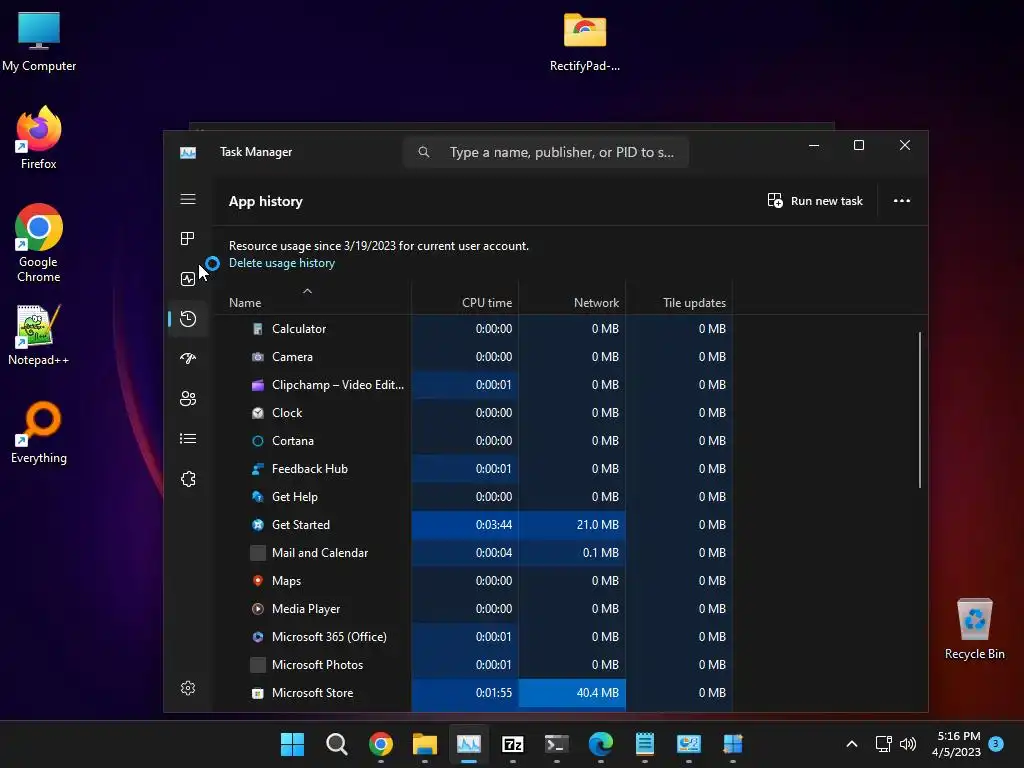Viewport: 1024px width, 768px height.
Task: Open the My Computer desktop icon
Action: (39, 42)
